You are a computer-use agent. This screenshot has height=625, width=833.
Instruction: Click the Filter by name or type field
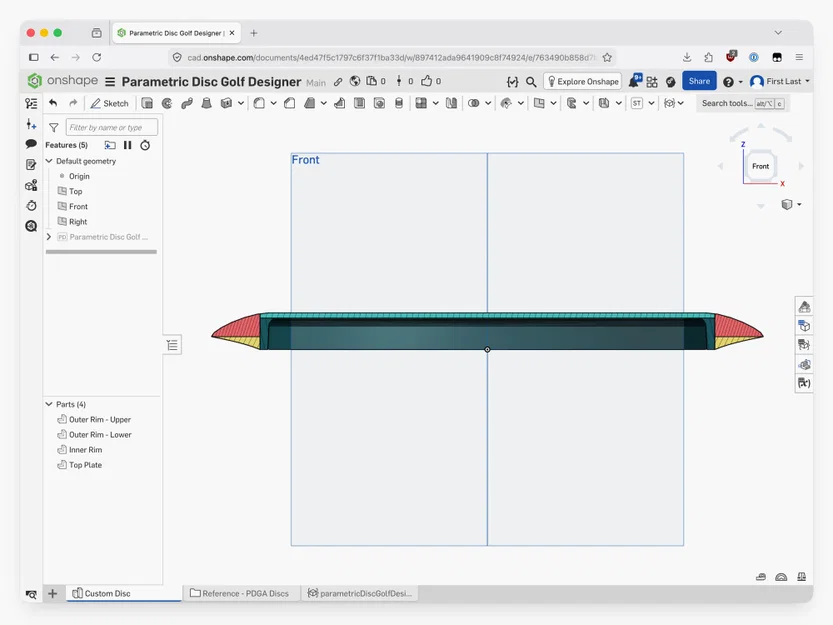click(x=112, y=128)
